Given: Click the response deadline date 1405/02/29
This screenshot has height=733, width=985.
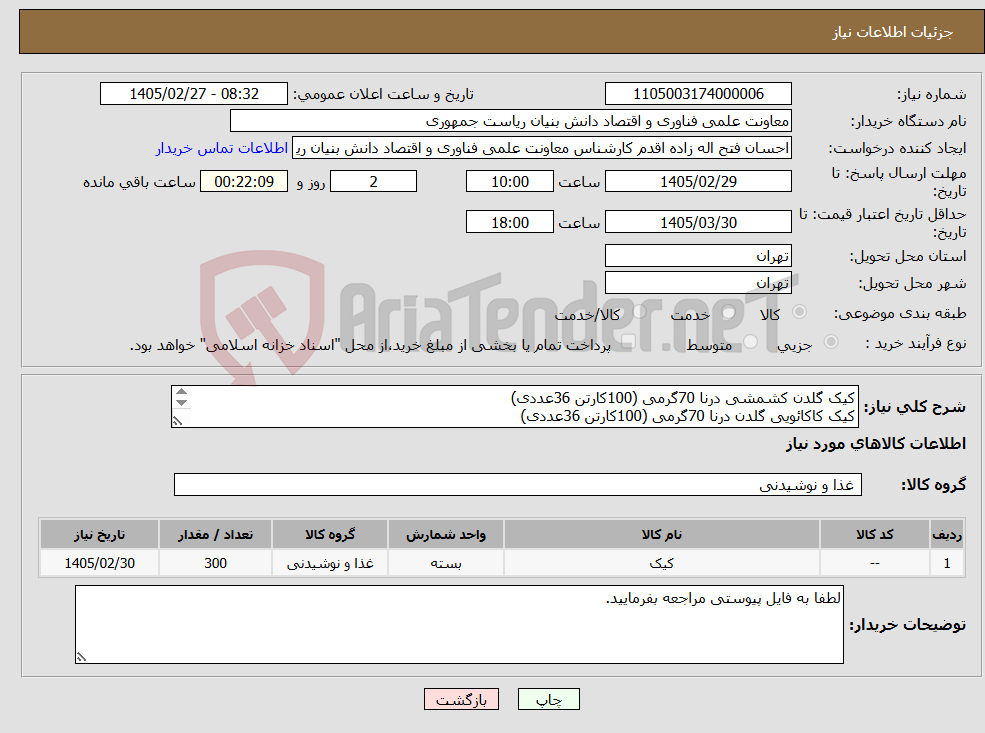Looking at the screenshot, I should tap(698, 182).
